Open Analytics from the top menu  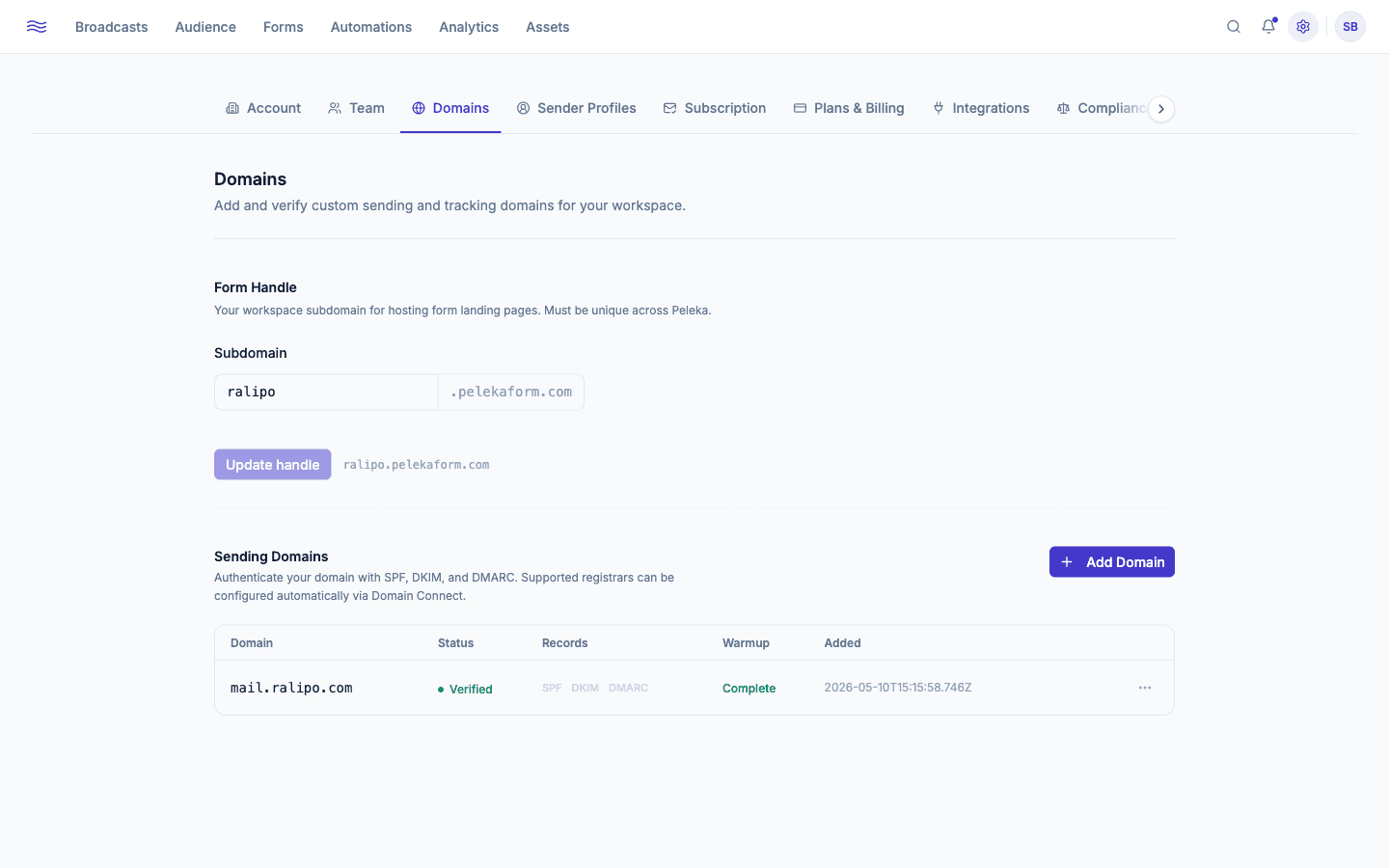pyautogui.click(x=469, y=27)
